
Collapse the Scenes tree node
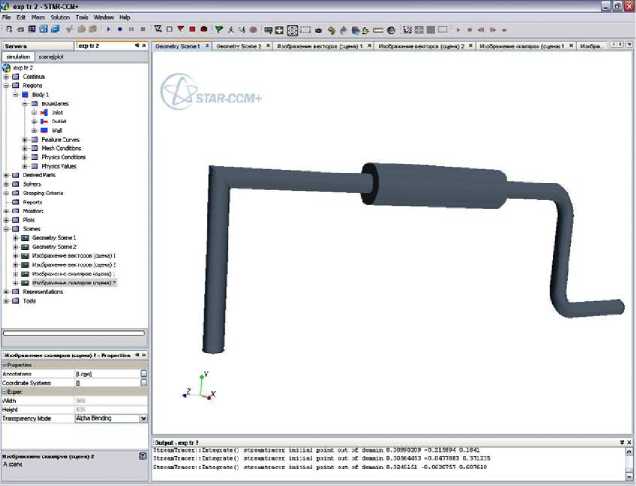tap(6, 229)
